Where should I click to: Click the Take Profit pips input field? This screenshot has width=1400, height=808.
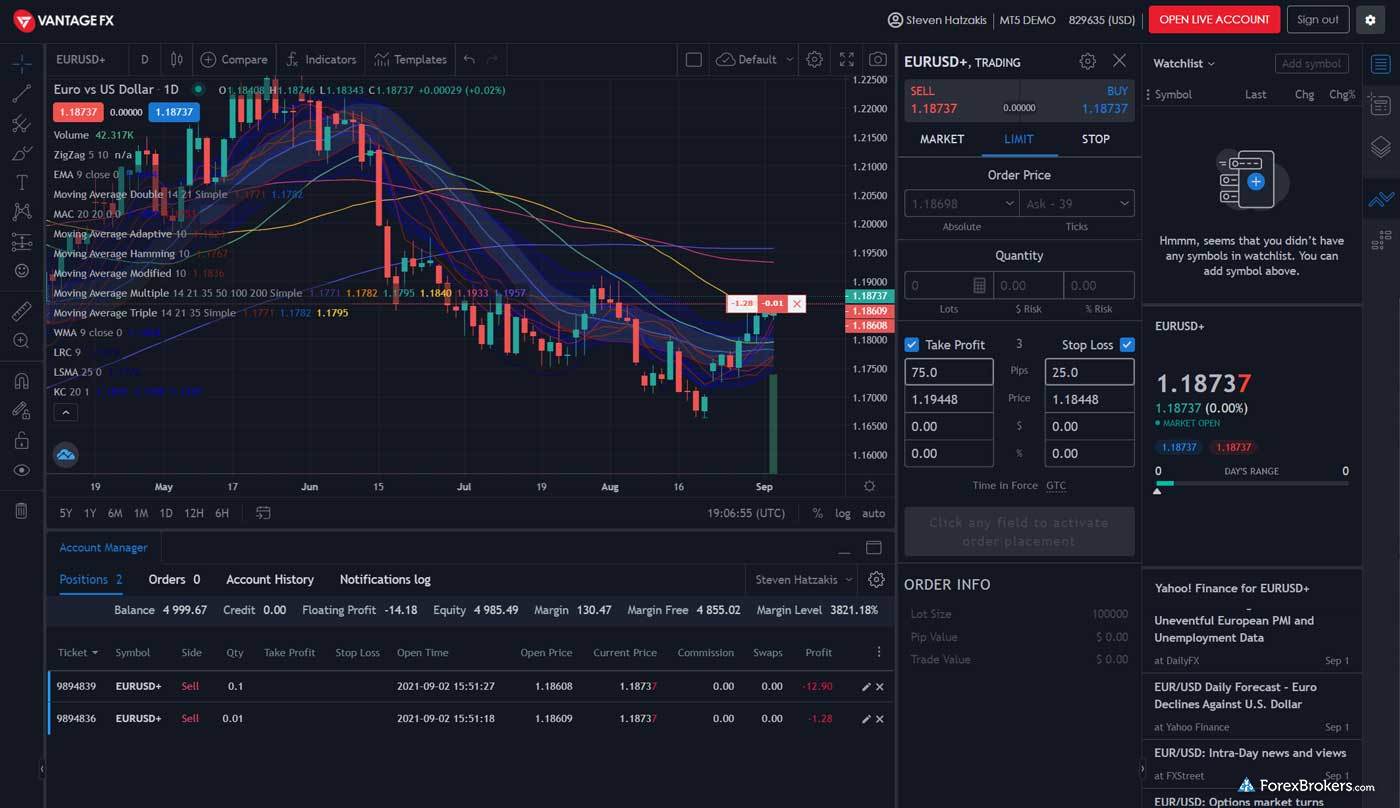tap(948, 372)
